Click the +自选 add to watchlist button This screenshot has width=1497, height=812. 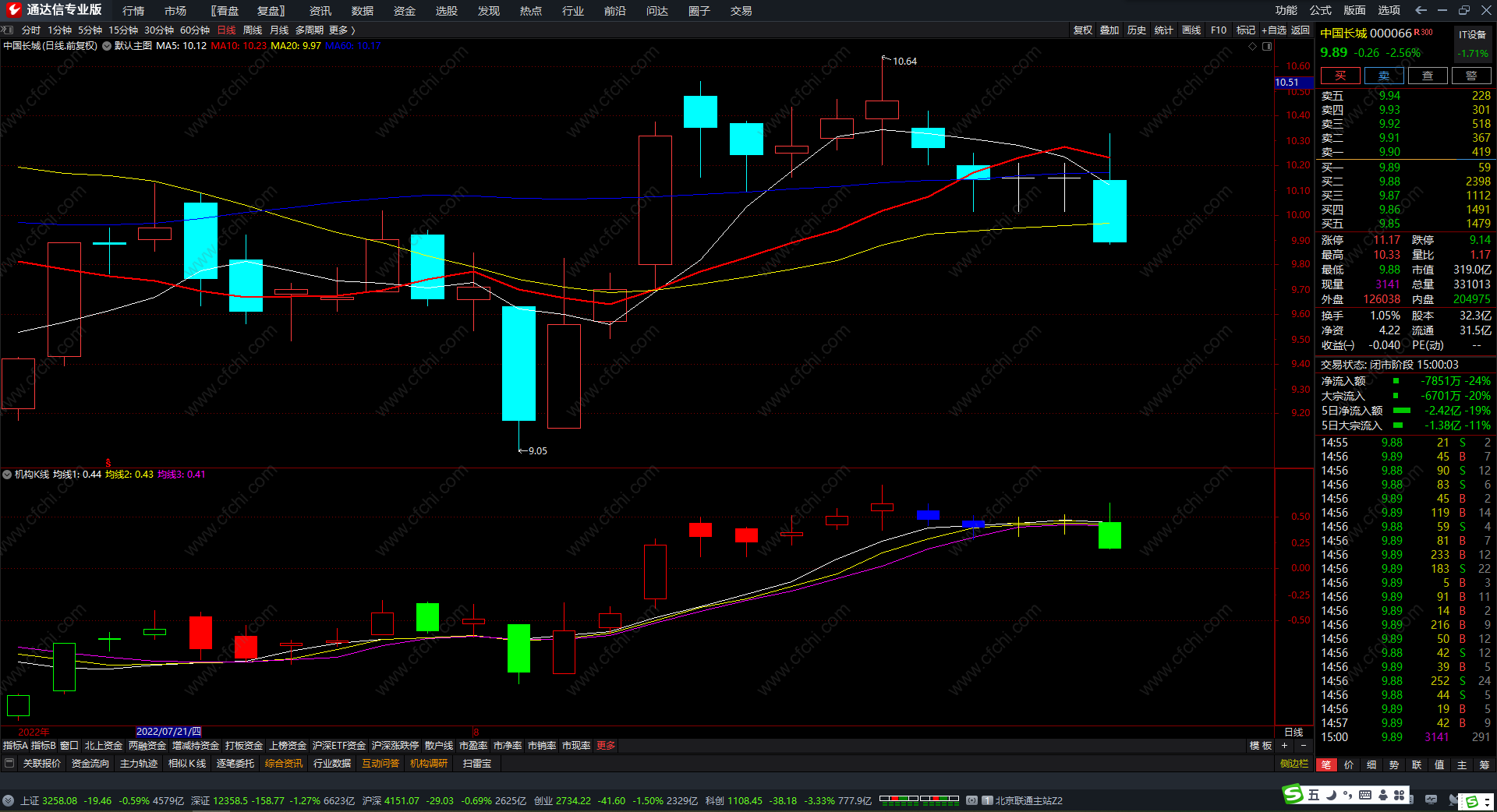click(x=1274, y=30)
